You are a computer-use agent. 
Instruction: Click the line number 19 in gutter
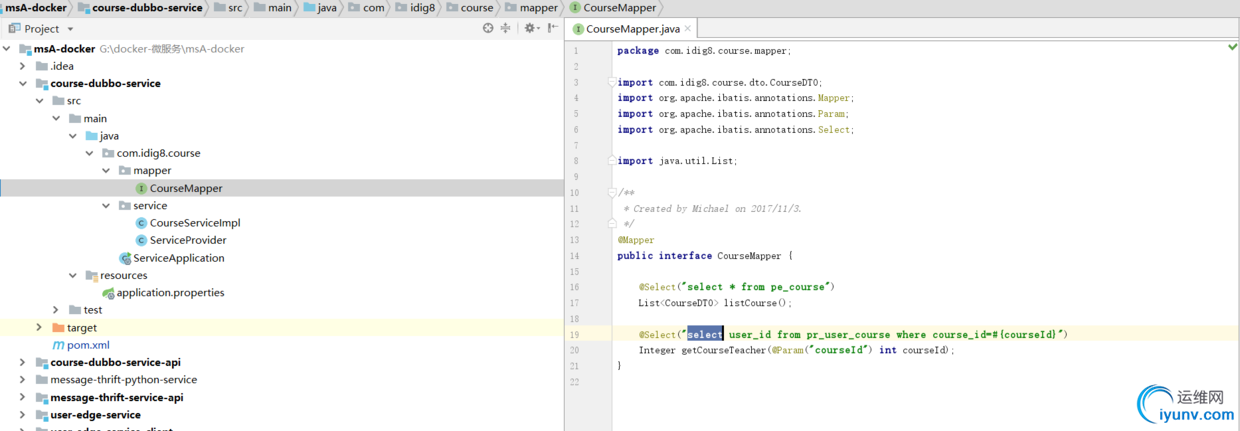pyautogui.click(x=575, y=334)
